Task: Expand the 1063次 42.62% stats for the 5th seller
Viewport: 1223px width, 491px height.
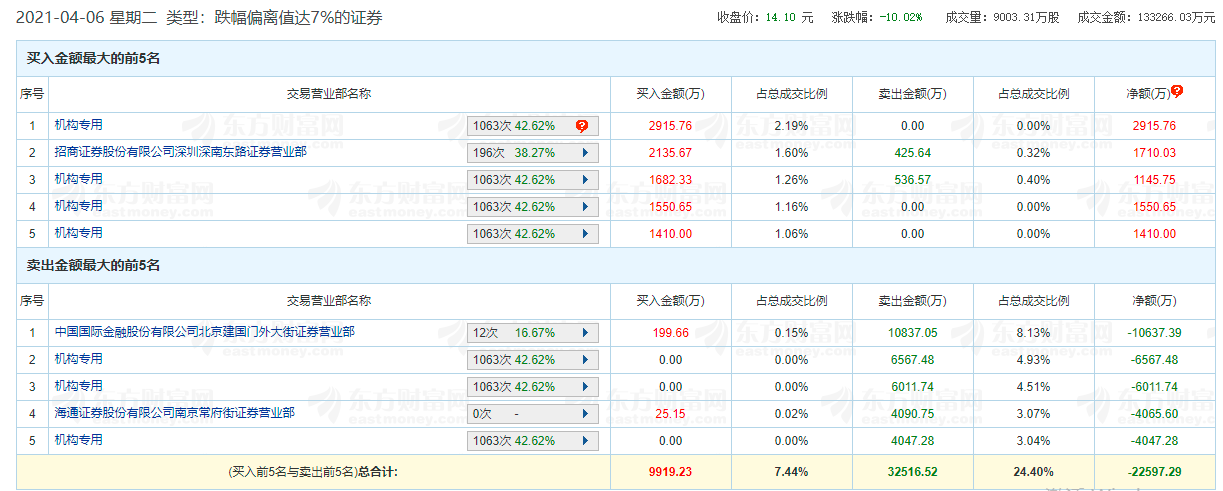Action: 584,440
